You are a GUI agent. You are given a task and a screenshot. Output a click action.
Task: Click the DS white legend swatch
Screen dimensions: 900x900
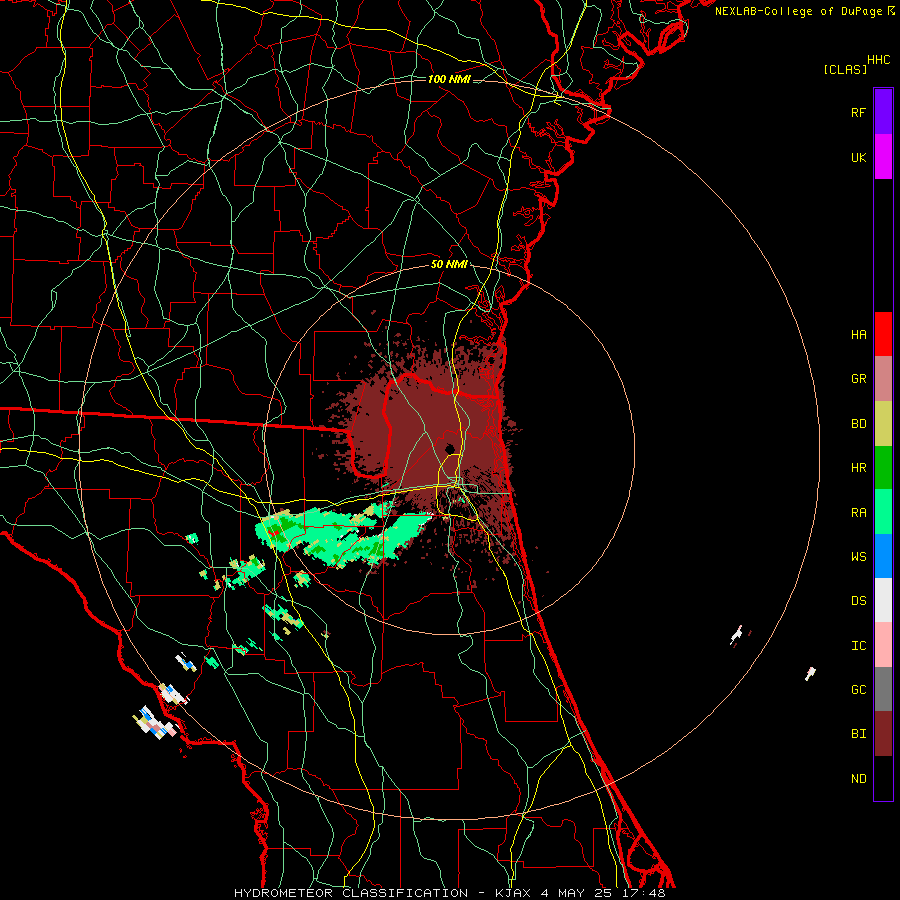tap(883, 600)
